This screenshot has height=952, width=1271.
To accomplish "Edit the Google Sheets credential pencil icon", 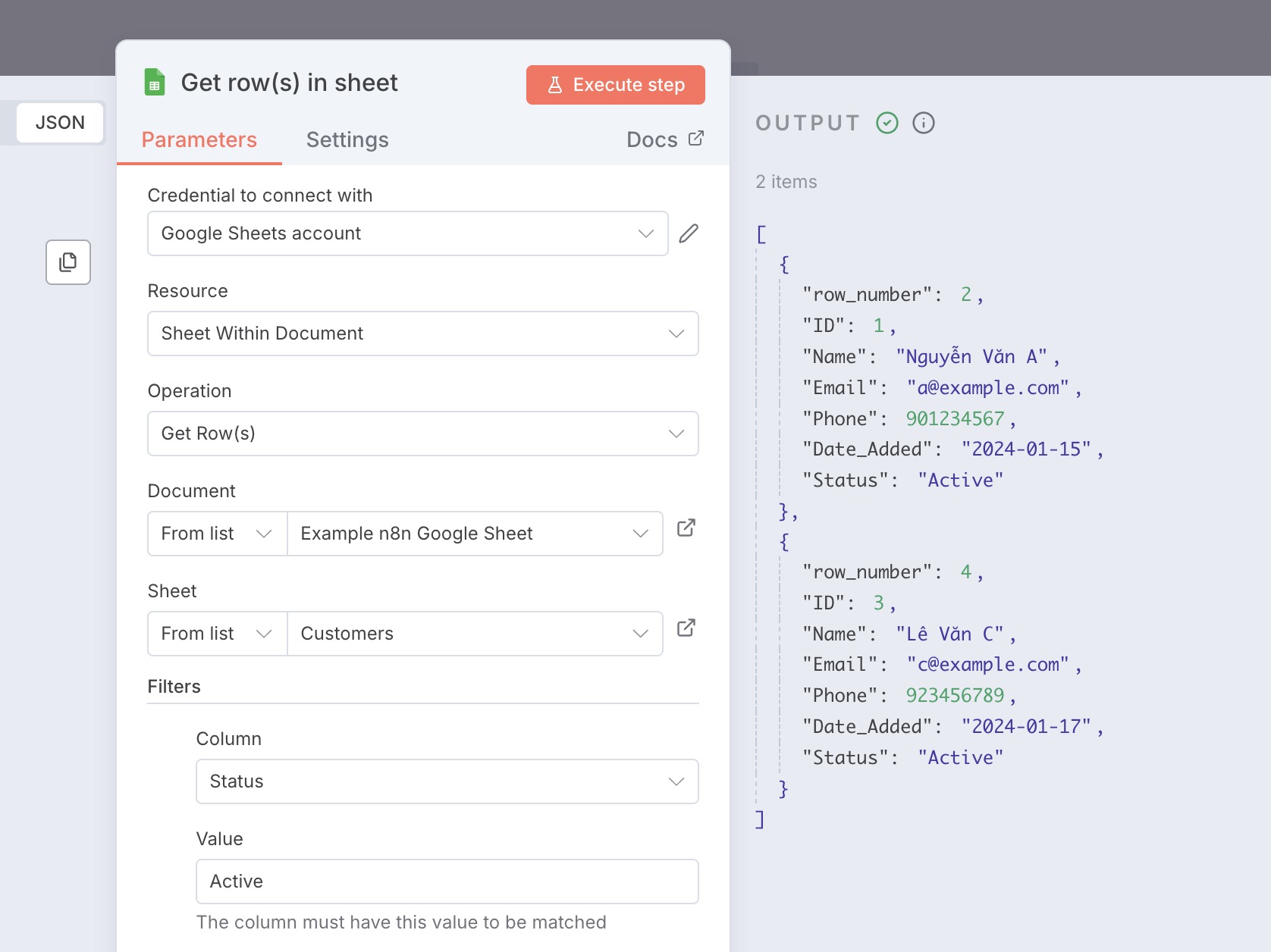I will [x=689, y=233].
